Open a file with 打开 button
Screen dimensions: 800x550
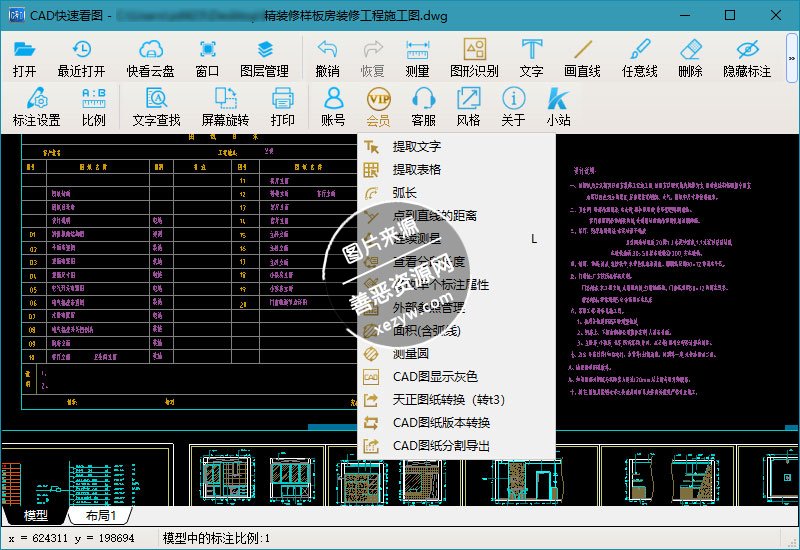pos(24,59)
